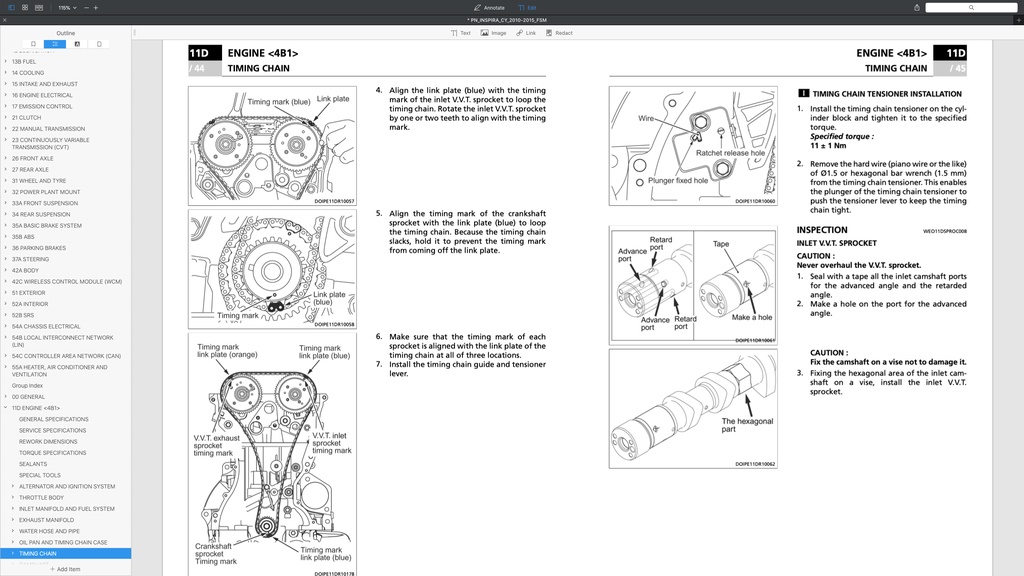Viewport: 1024px width, 576px height.
Task: Zoom in with the plus button
Action: pyautogui.click(x=95, y=8)
